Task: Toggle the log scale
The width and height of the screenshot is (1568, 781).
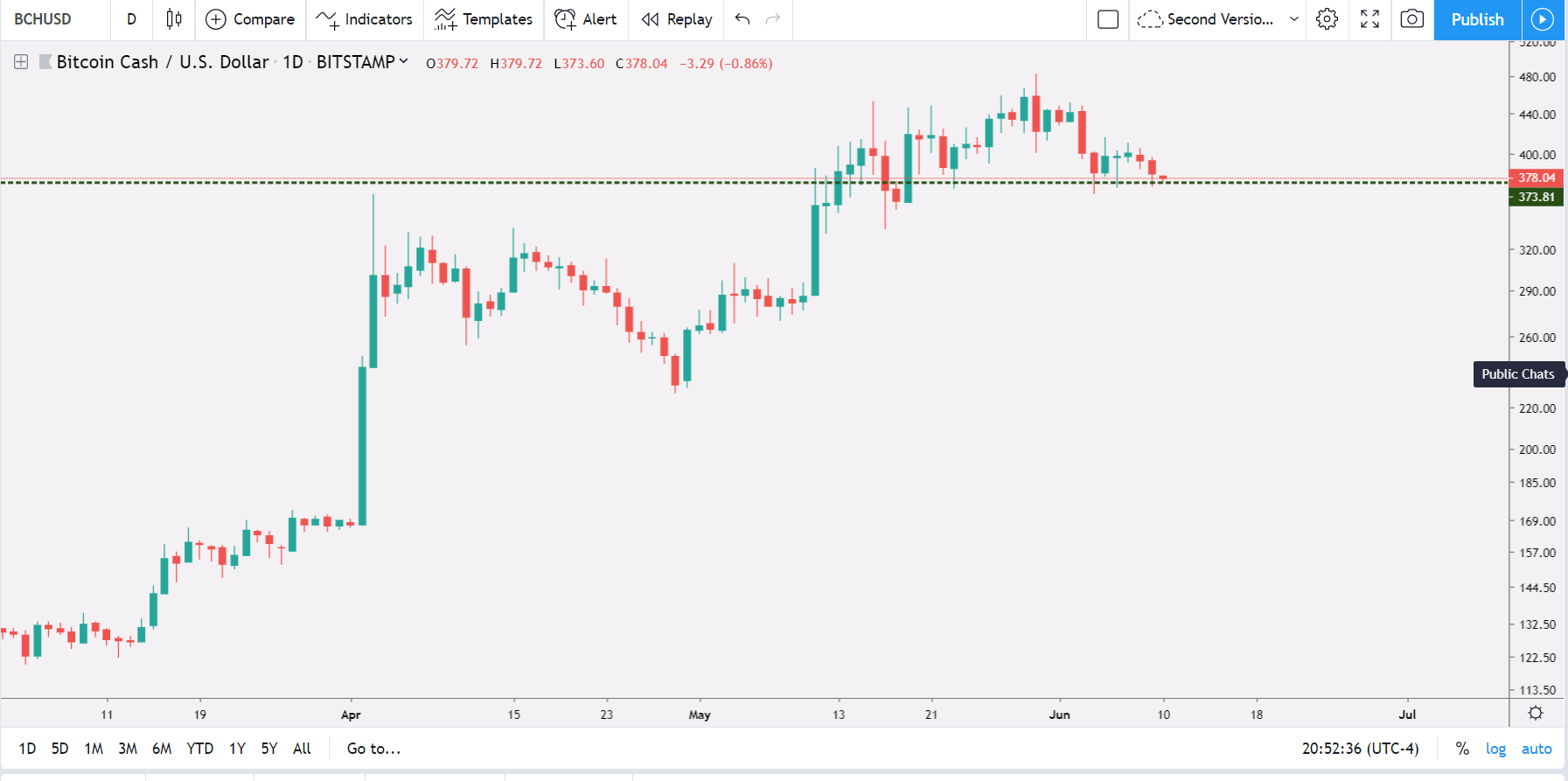Action: (x=1495, y=749)
